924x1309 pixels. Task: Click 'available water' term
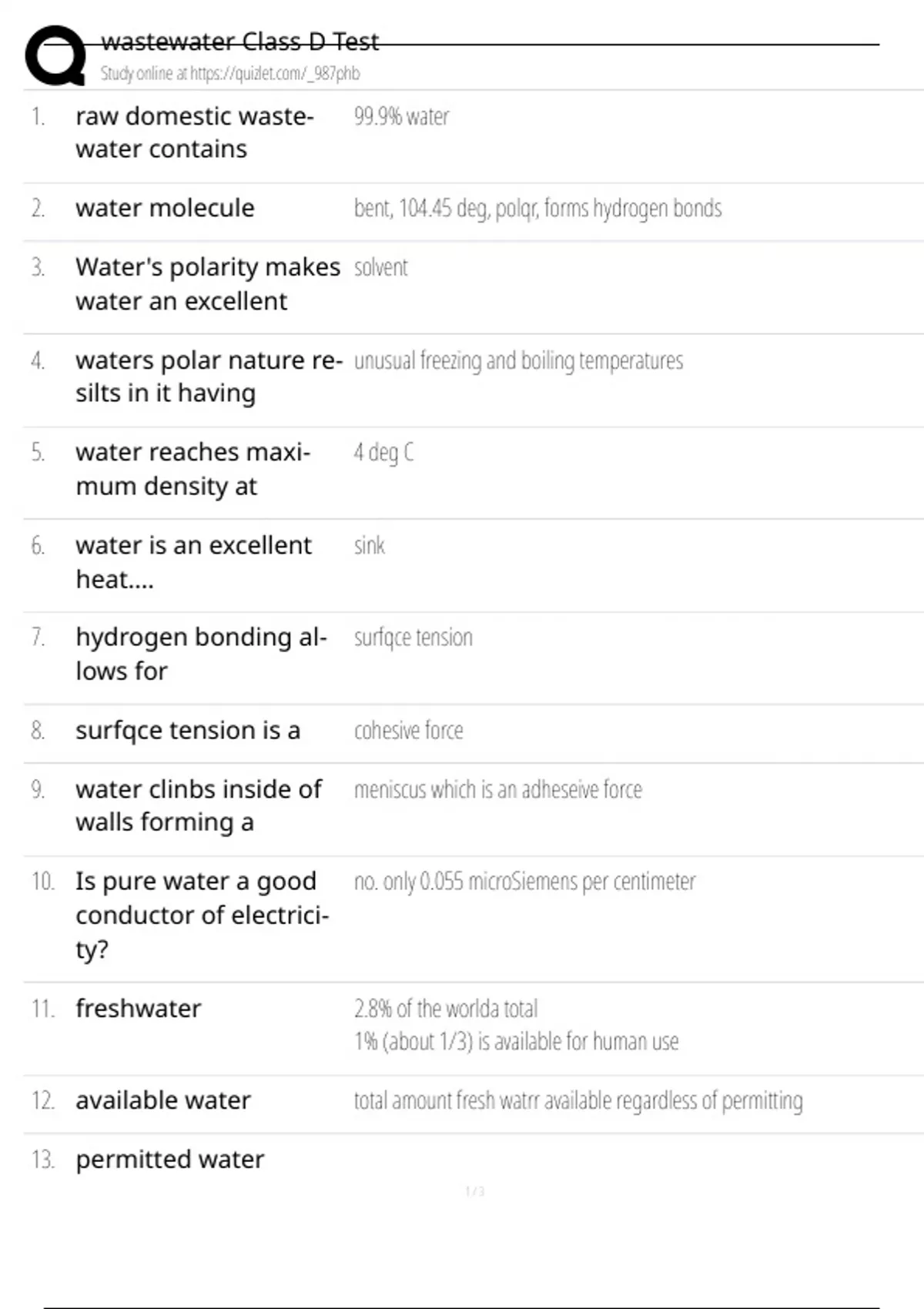pos(163,1101)
